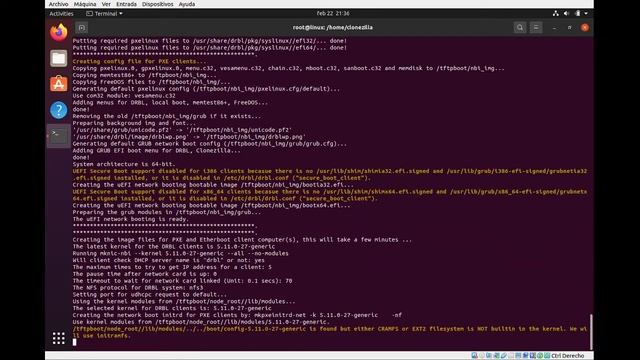640x360 pixels.
Task: Click the 'Running mknic-nbi --kernel' line
Action: tap(180, 253)
